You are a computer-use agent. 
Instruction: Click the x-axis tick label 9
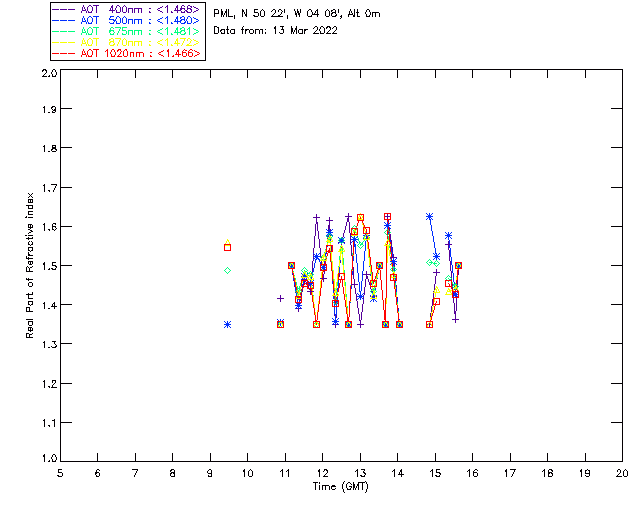210,473
